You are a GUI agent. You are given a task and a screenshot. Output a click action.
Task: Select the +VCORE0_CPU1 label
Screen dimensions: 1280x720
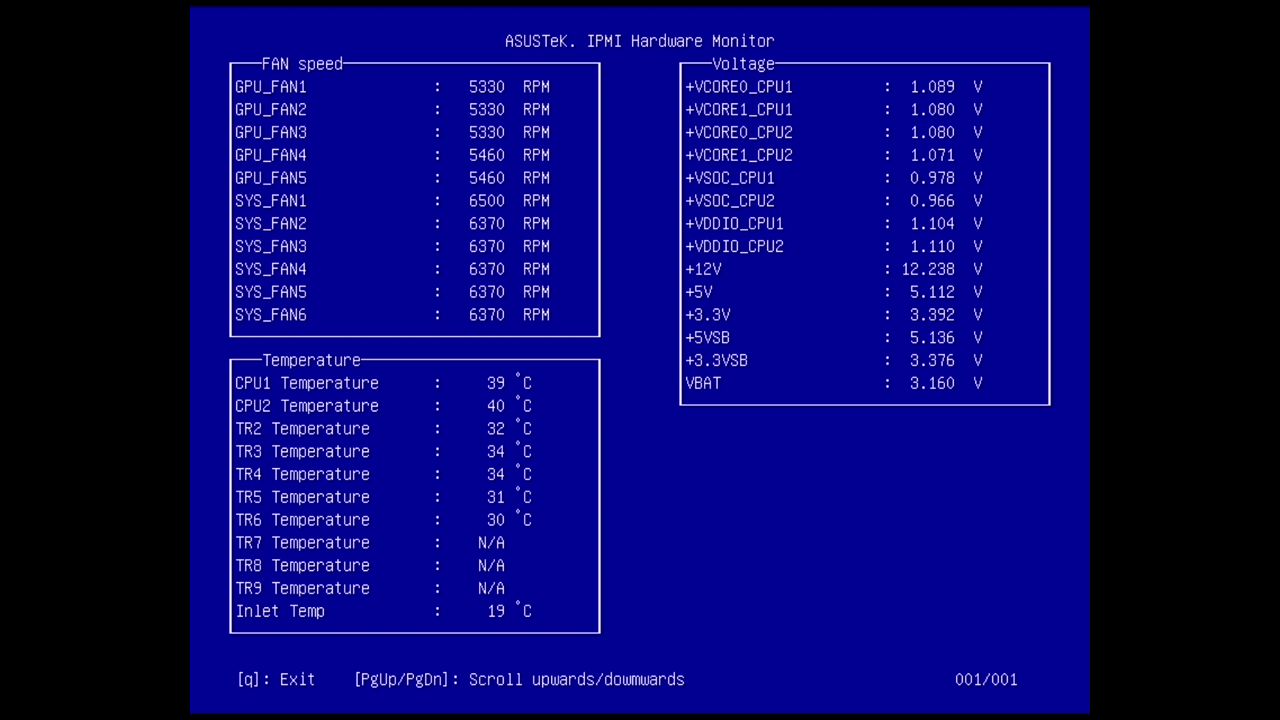739,87
